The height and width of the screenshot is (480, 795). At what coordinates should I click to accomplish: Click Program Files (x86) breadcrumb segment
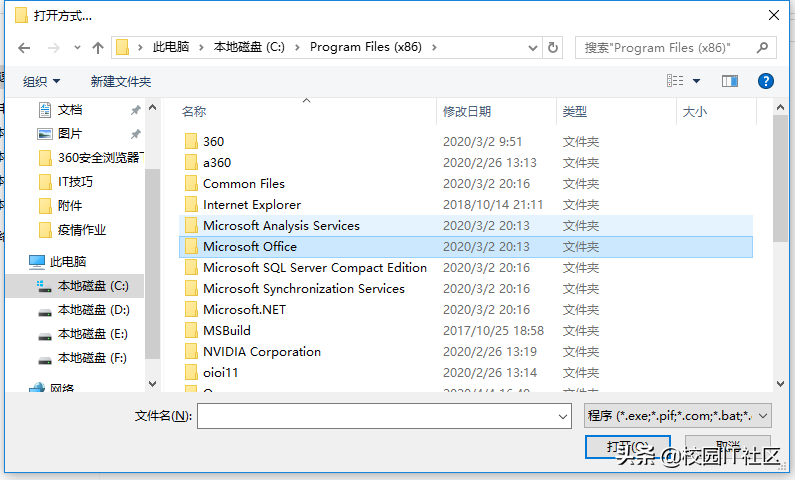pyautogui.click(x=366, y=47)
